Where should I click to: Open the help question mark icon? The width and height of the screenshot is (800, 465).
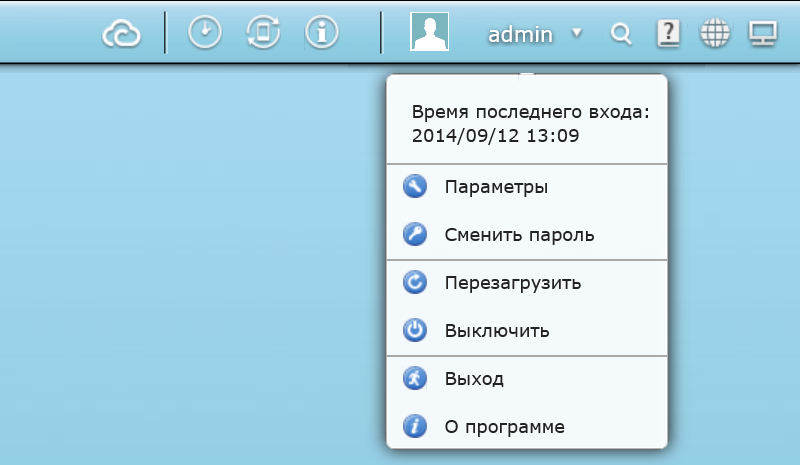point(668,34)
